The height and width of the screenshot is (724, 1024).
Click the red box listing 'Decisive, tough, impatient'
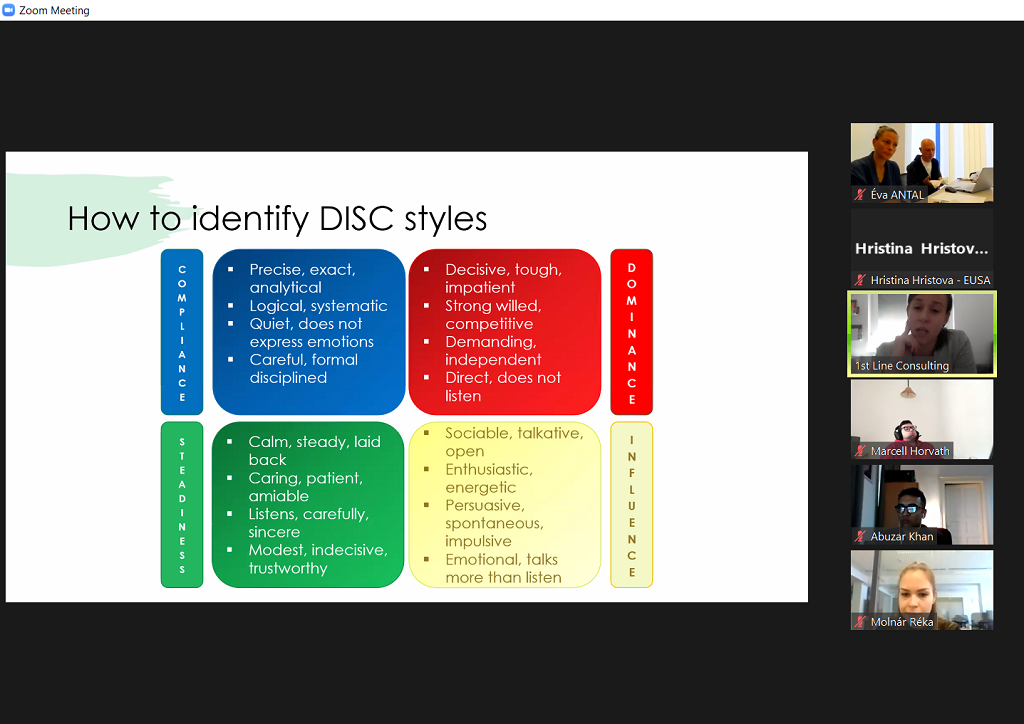tap(504, 332)
